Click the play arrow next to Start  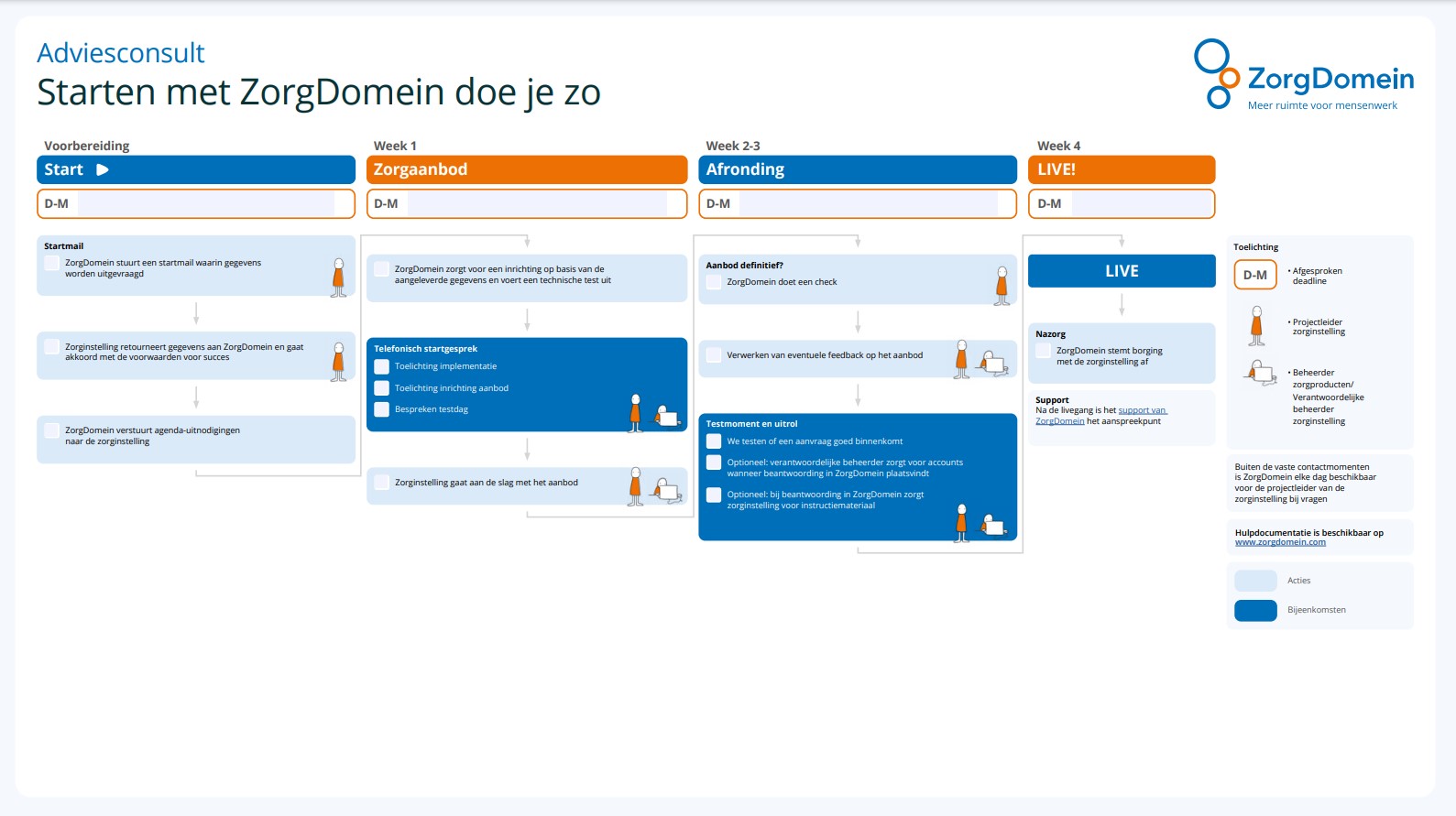point(103,169)
